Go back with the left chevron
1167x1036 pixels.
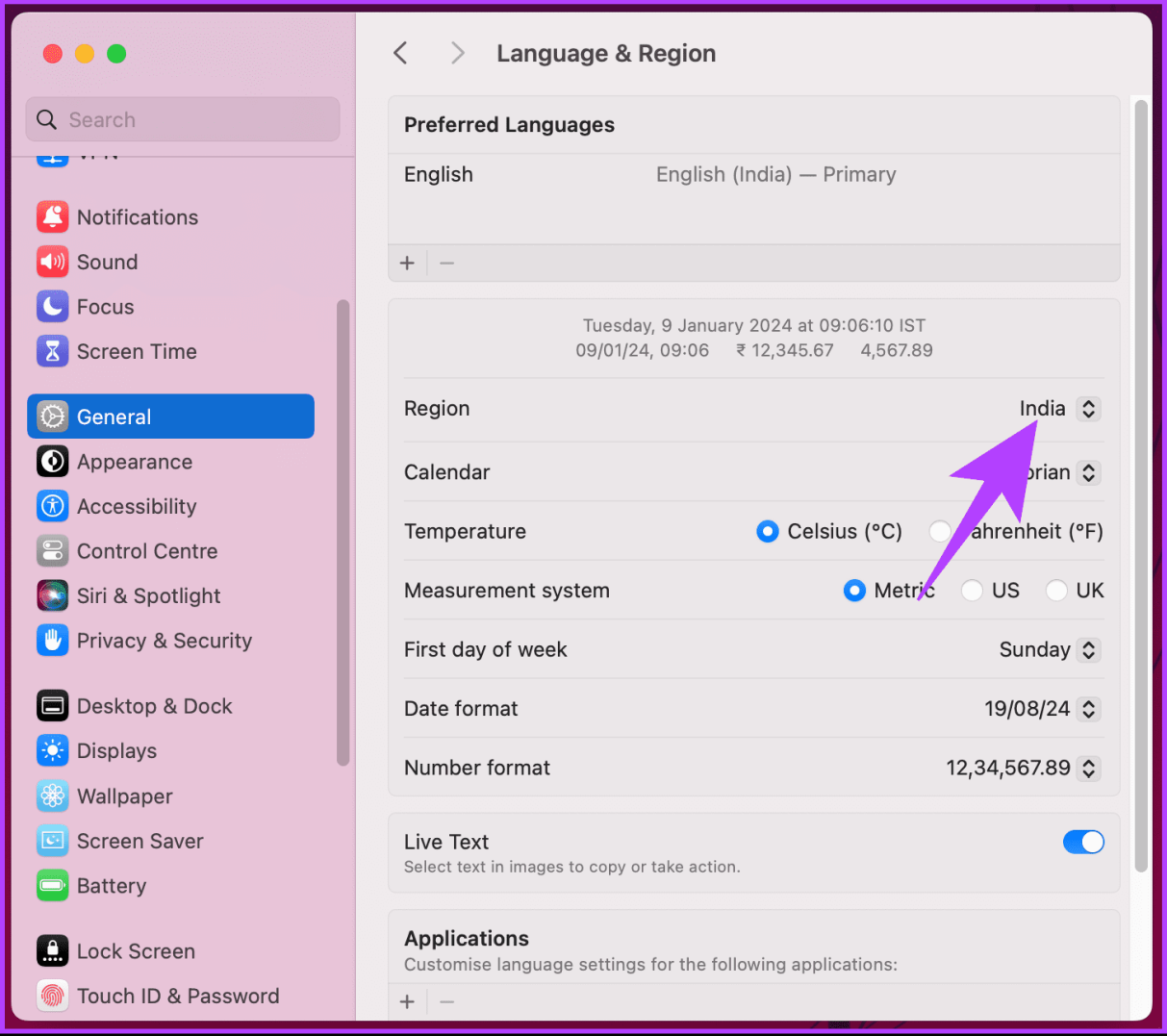click(401, 53)
